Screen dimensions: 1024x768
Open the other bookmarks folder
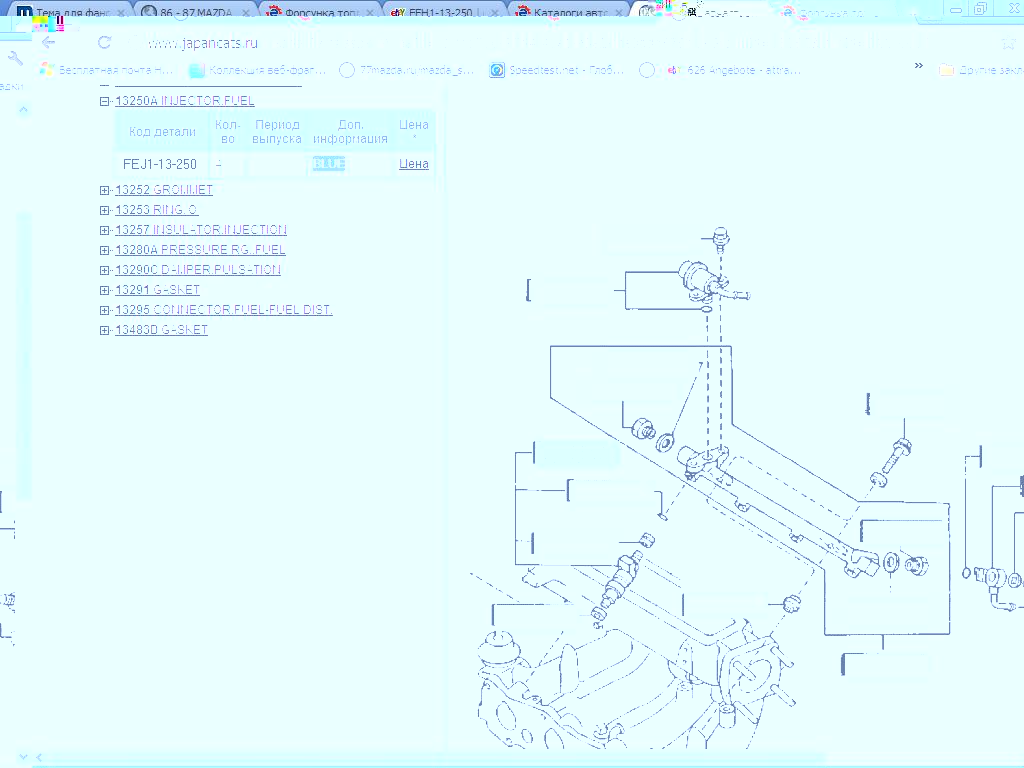[x=980, y=70]
